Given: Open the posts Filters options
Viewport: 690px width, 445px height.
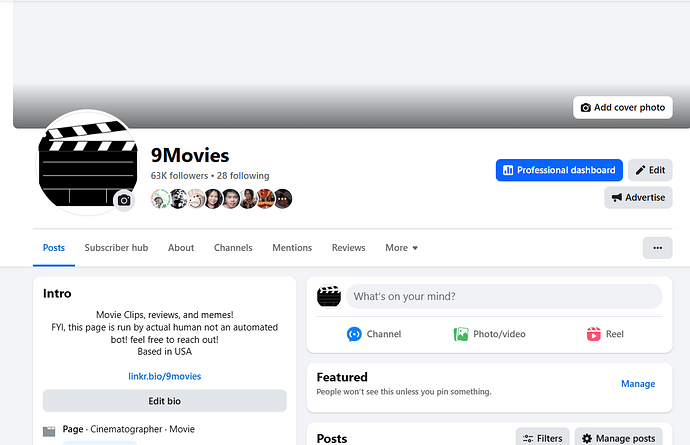Looking at the screenshot, I should pos(543,438).
